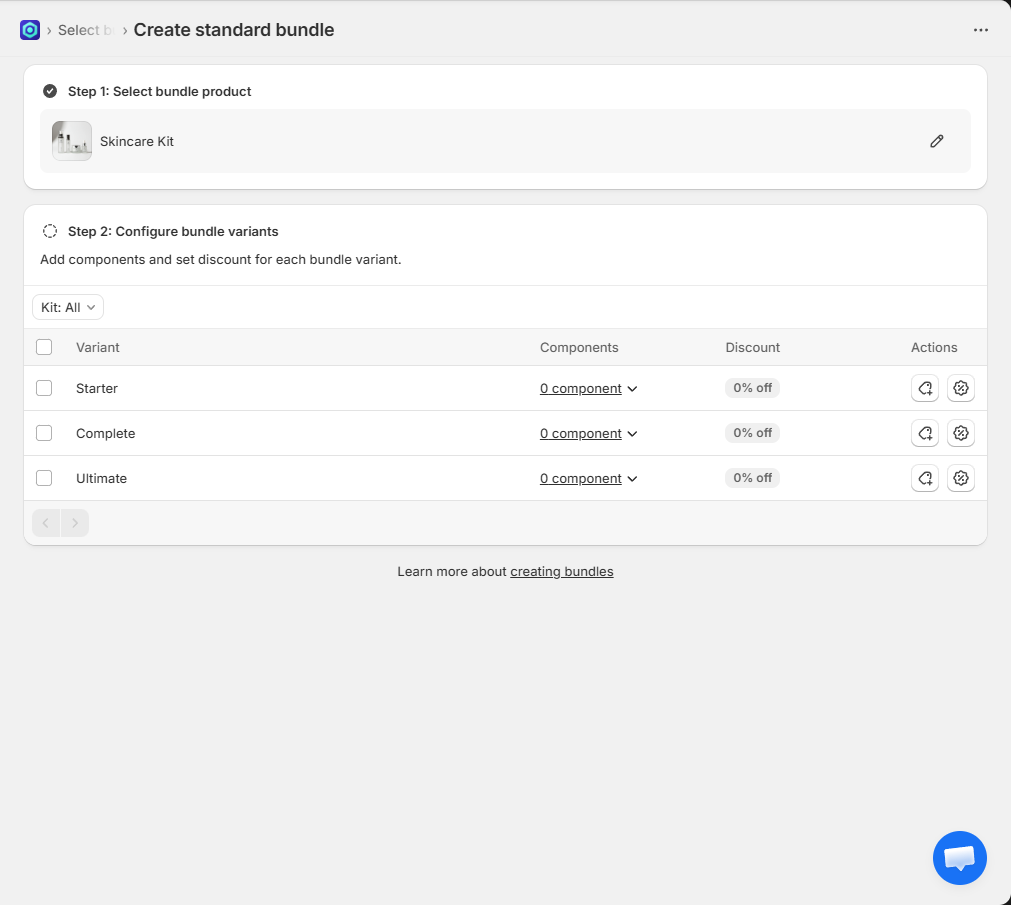
Task: Select all variants with header checkbox
Action: click(x=44, y=347)
